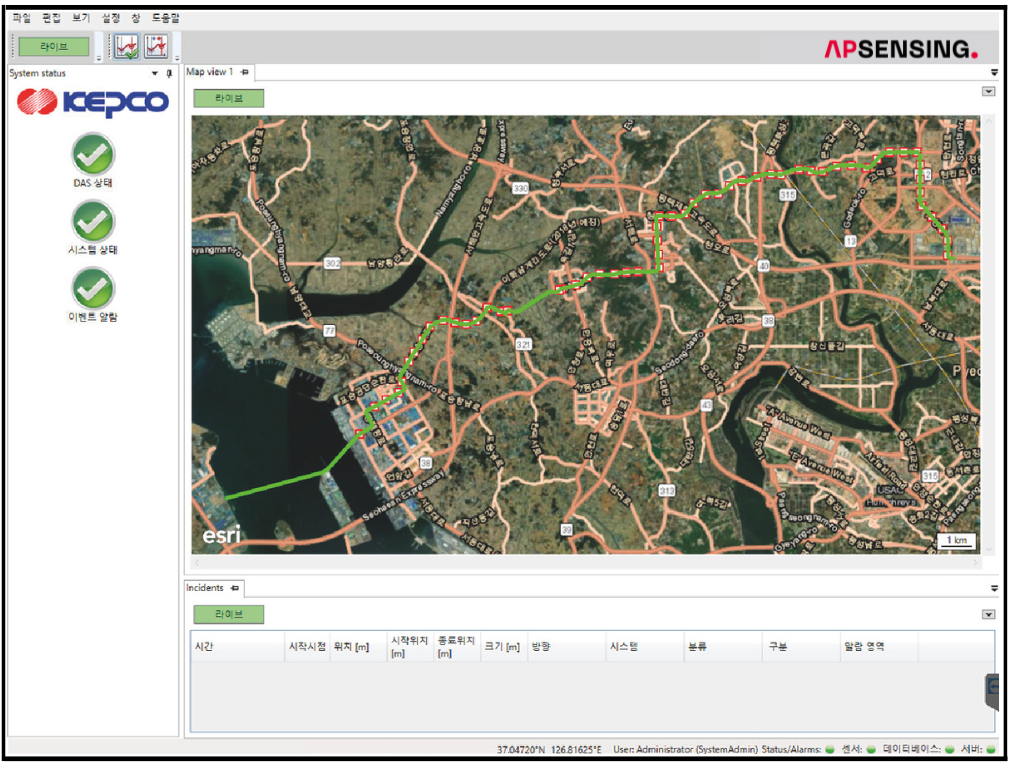Click the 데이터베이스 green indicator in status bar

pyautogui.click(x=950, y=749)
